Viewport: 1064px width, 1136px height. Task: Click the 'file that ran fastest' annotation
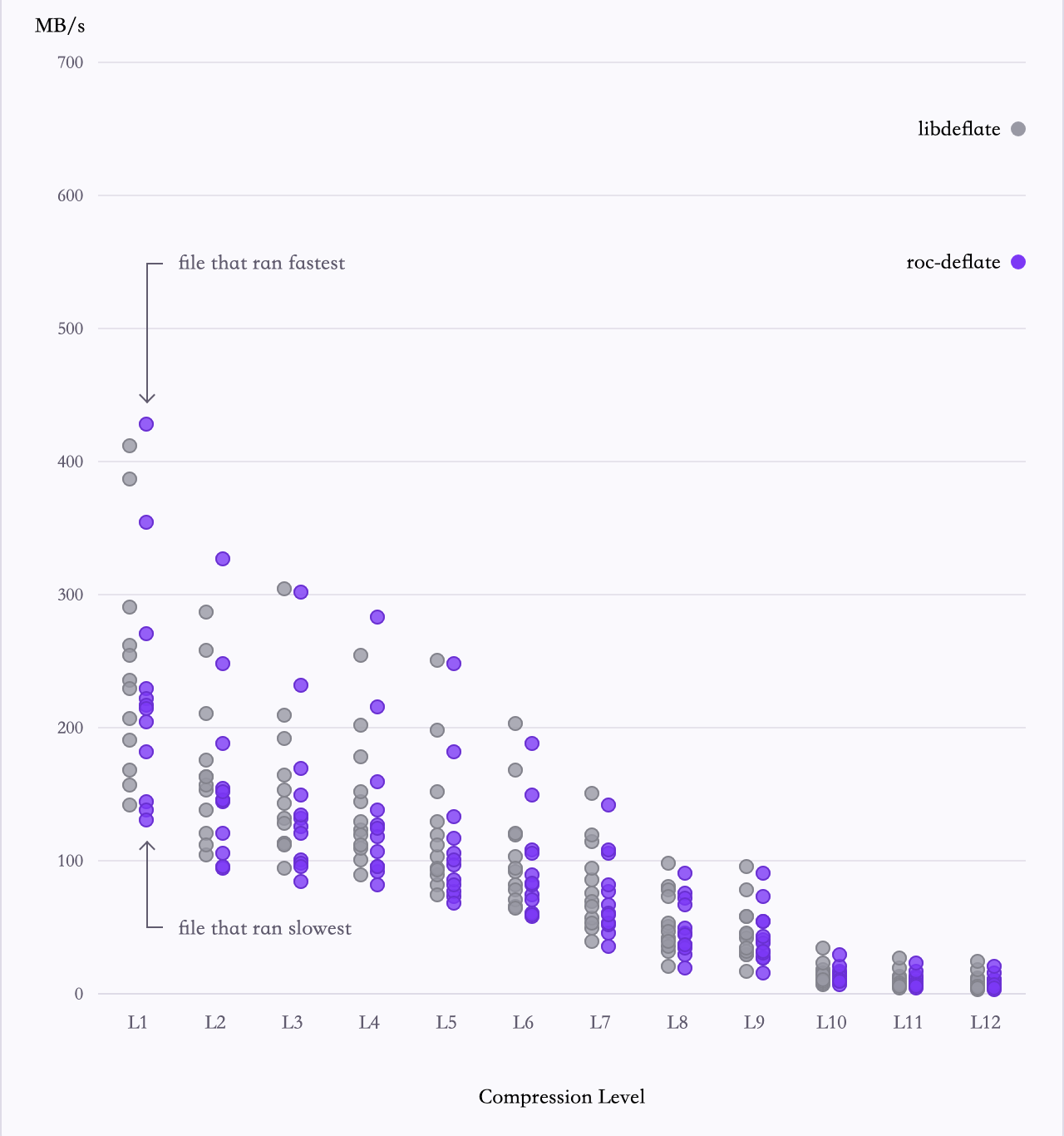(262, 263)
